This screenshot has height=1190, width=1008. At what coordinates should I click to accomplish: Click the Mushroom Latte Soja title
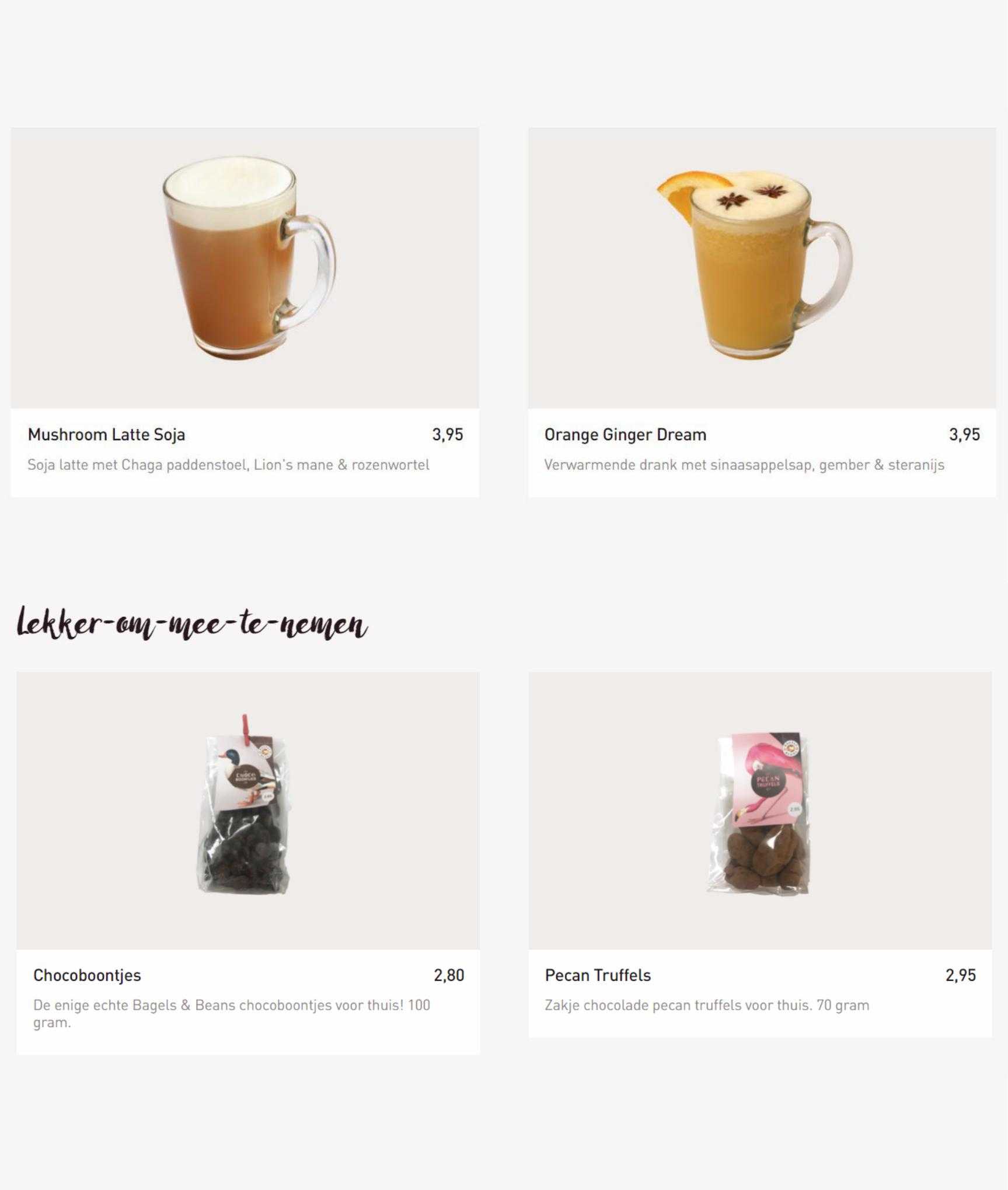pyautogui.click(x=106, y=435)
